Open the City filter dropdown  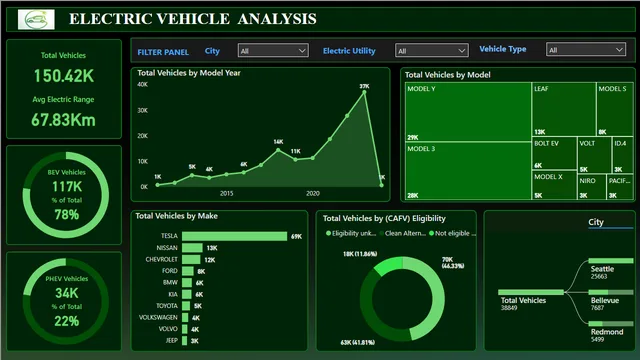pos(273,51)
